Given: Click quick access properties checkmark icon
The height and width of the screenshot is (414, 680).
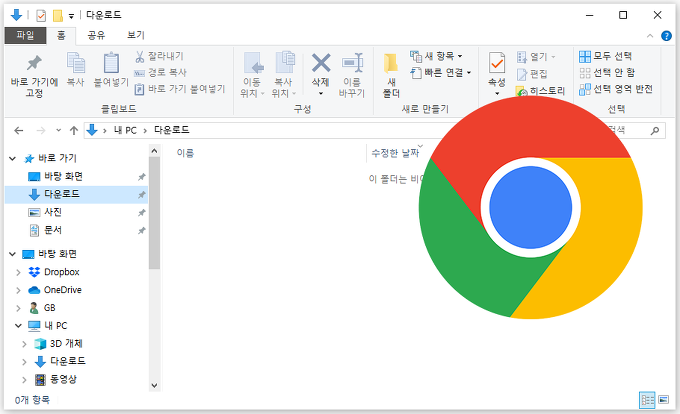Looking at the screenshot, I should (41, 16).
